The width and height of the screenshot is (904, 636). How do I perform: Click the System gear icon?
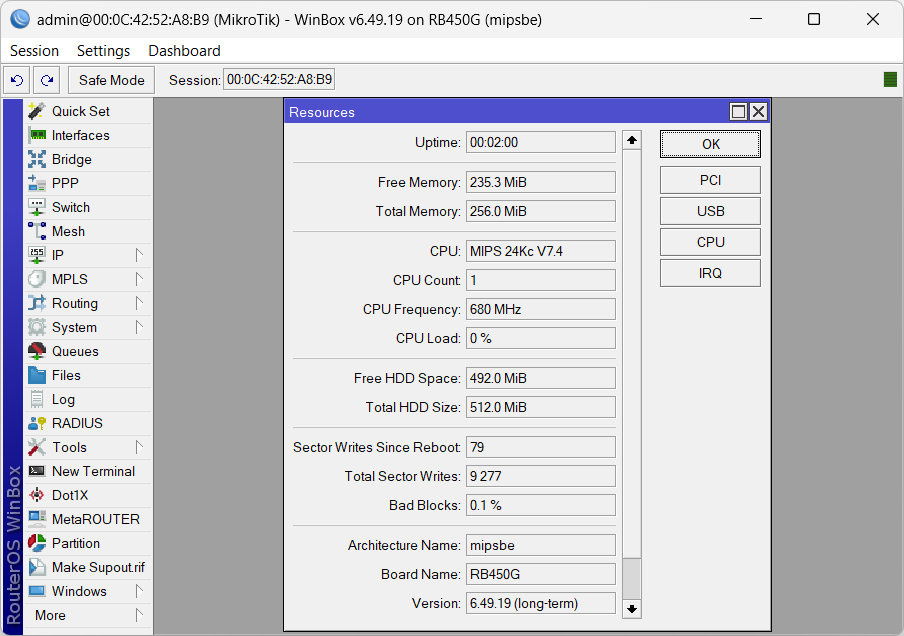(37, 327)
